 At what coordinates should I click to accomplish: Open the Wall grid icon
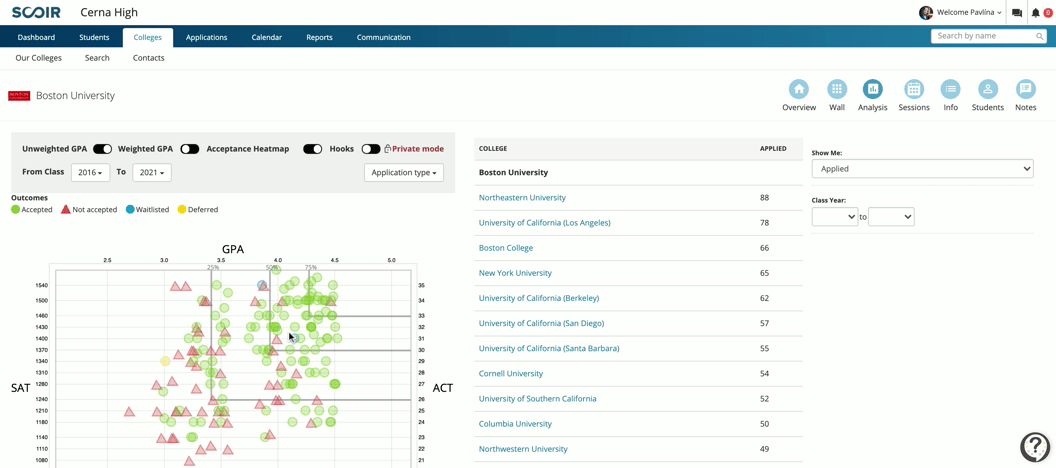tap(836, 89)
